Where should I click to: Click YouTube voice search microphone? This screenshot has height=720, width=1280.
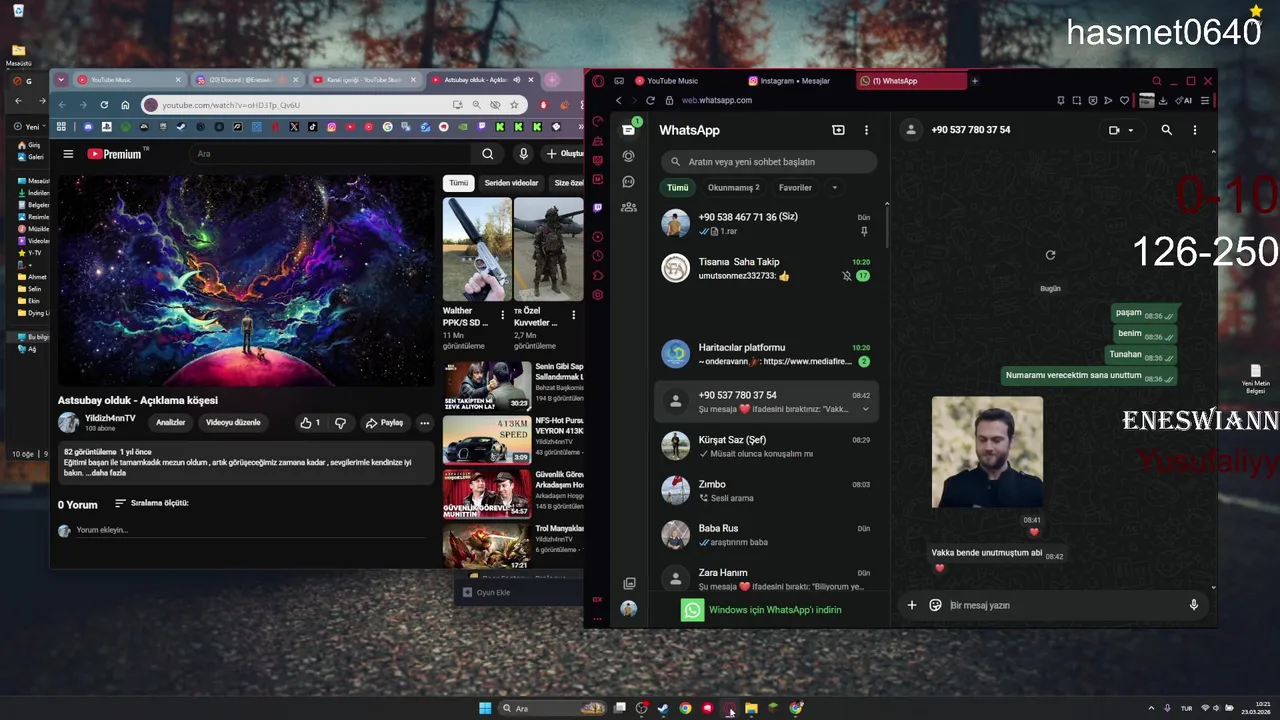click(523, 154)
